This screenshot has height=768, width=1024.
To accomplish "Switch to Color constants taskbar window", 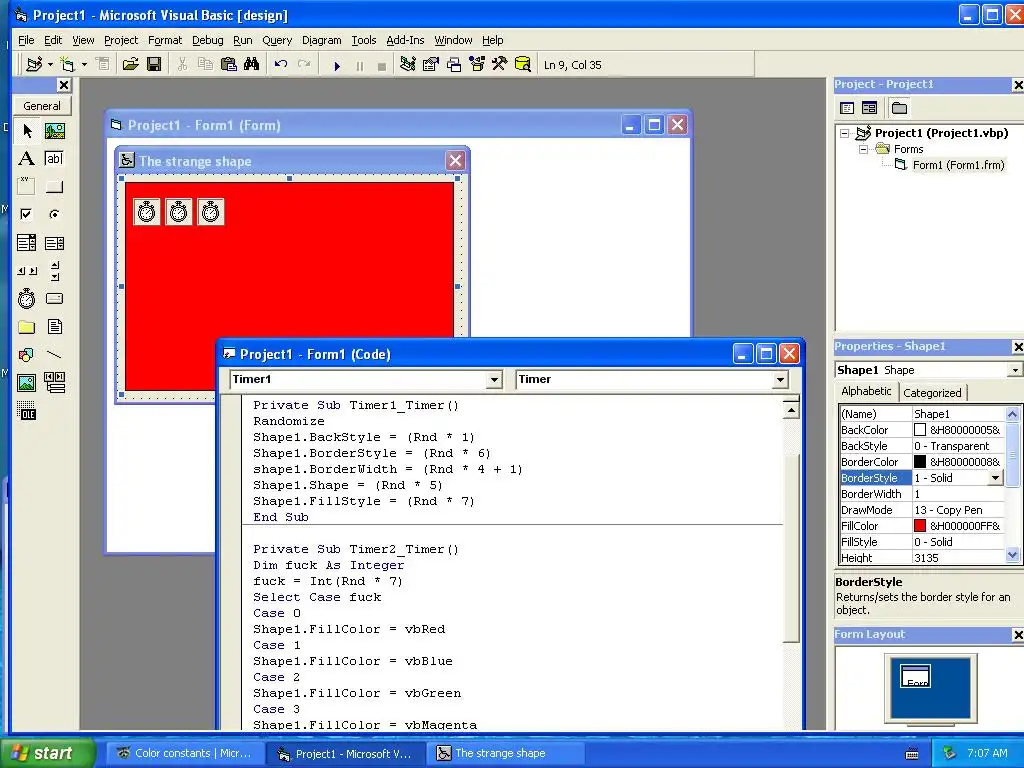I will 184,754.
